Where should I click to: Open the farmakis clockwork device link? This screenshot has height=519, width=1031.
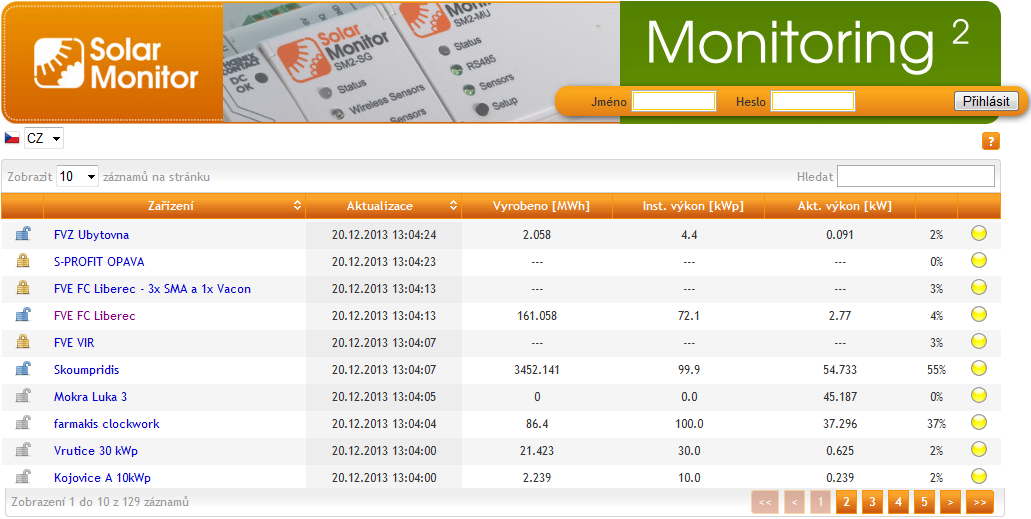pyautogui.click(x=107, y=424)
